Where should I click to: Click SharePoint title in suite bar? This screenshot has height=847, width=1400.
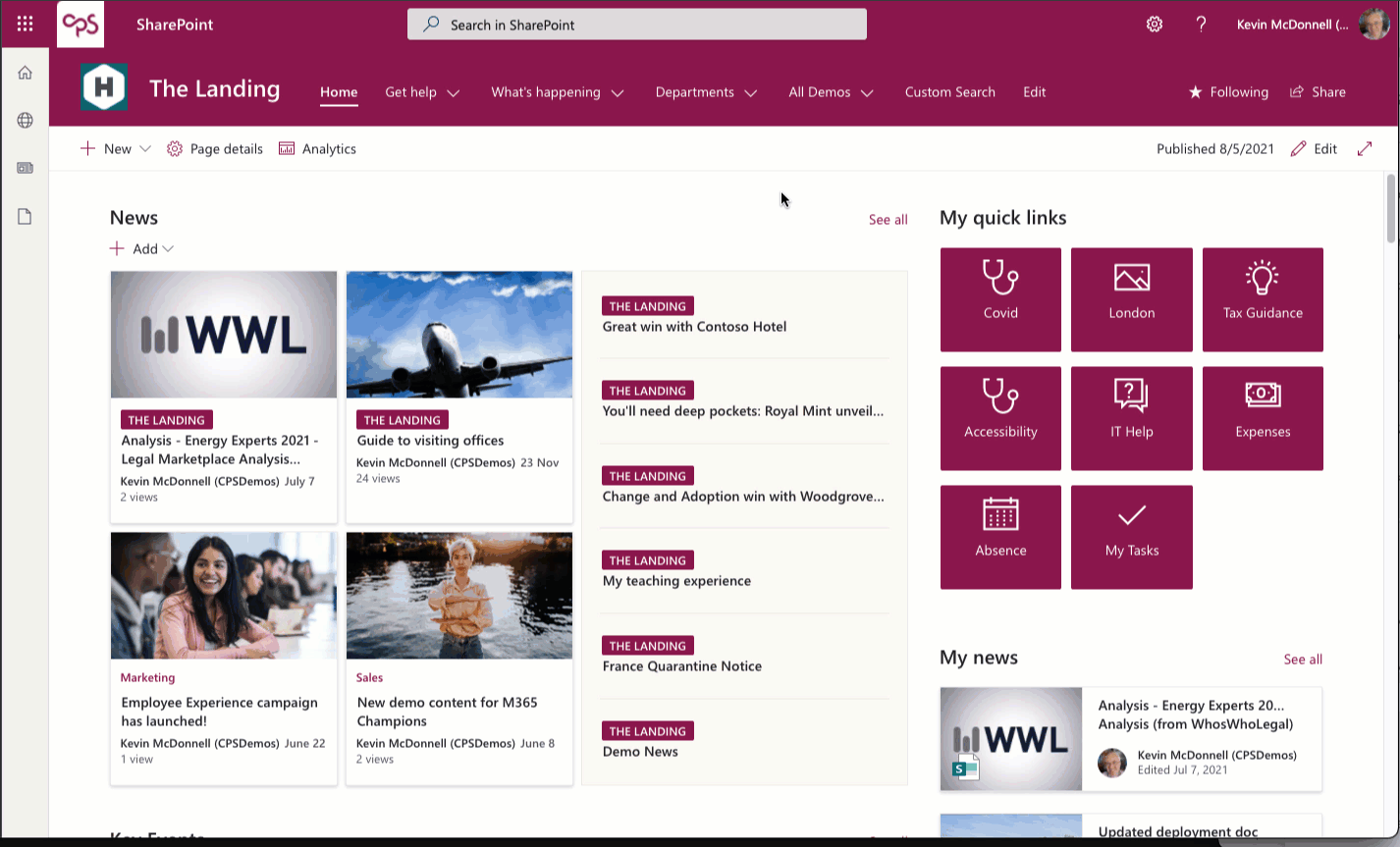pyautogui.click(x=175, y=25)
